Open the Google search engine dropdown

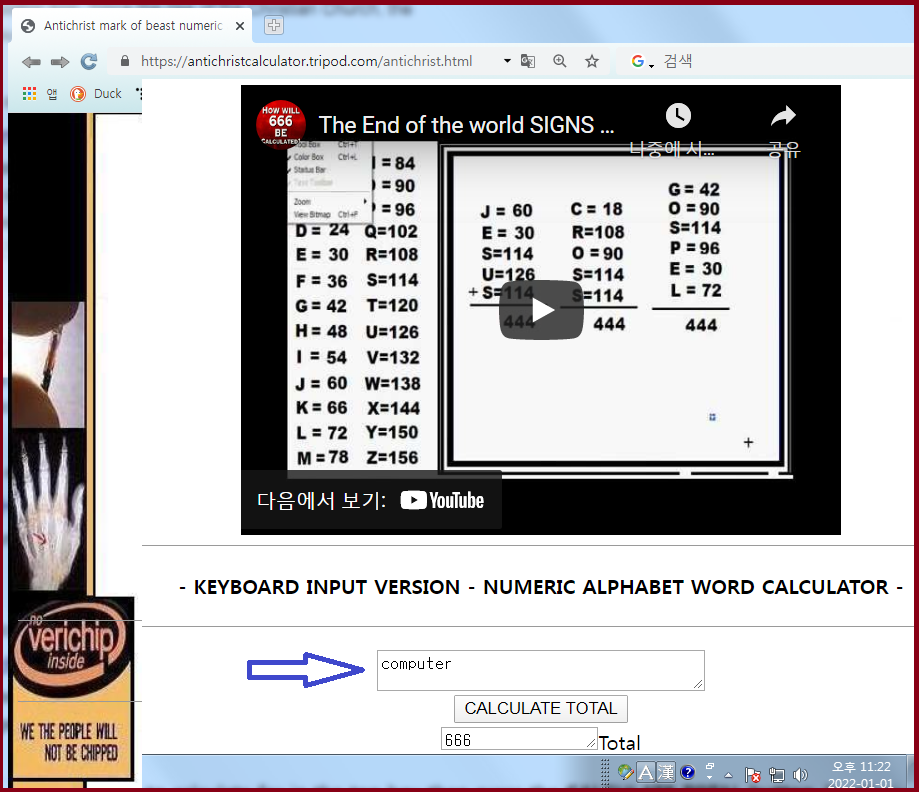[642, 62]
